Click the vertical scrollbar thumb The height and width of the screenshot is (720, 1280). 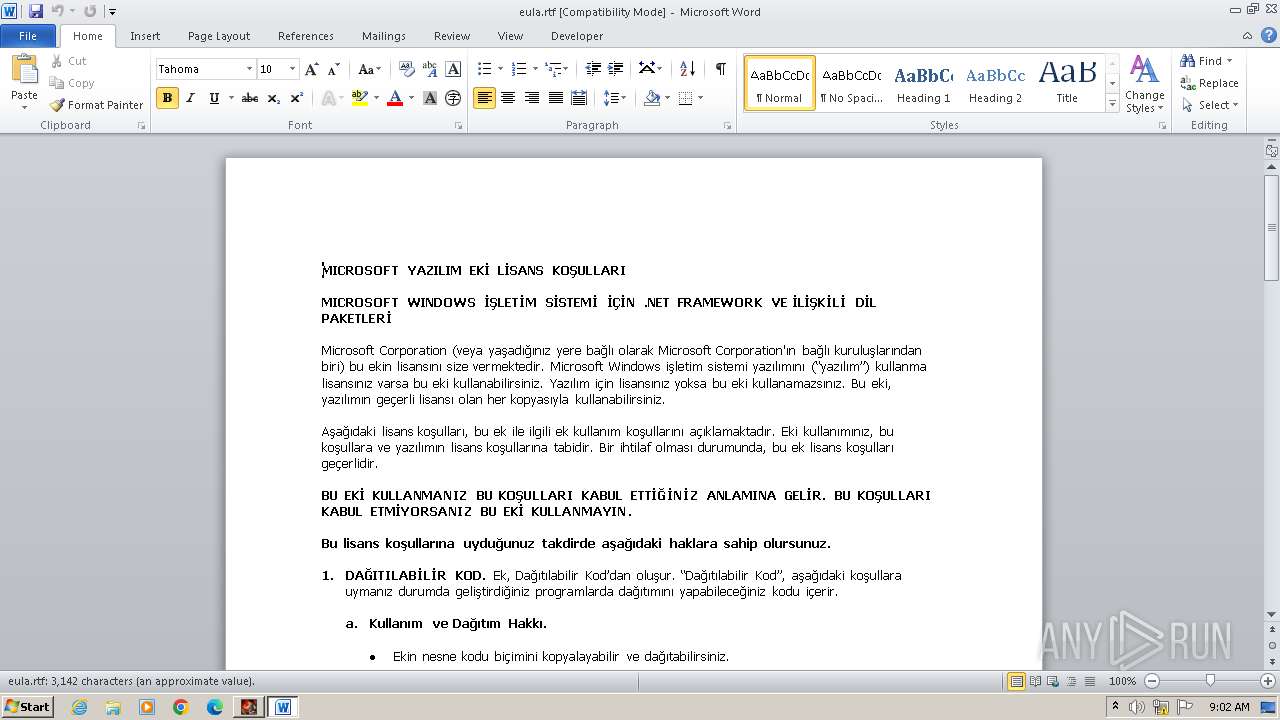(1272, 227)
